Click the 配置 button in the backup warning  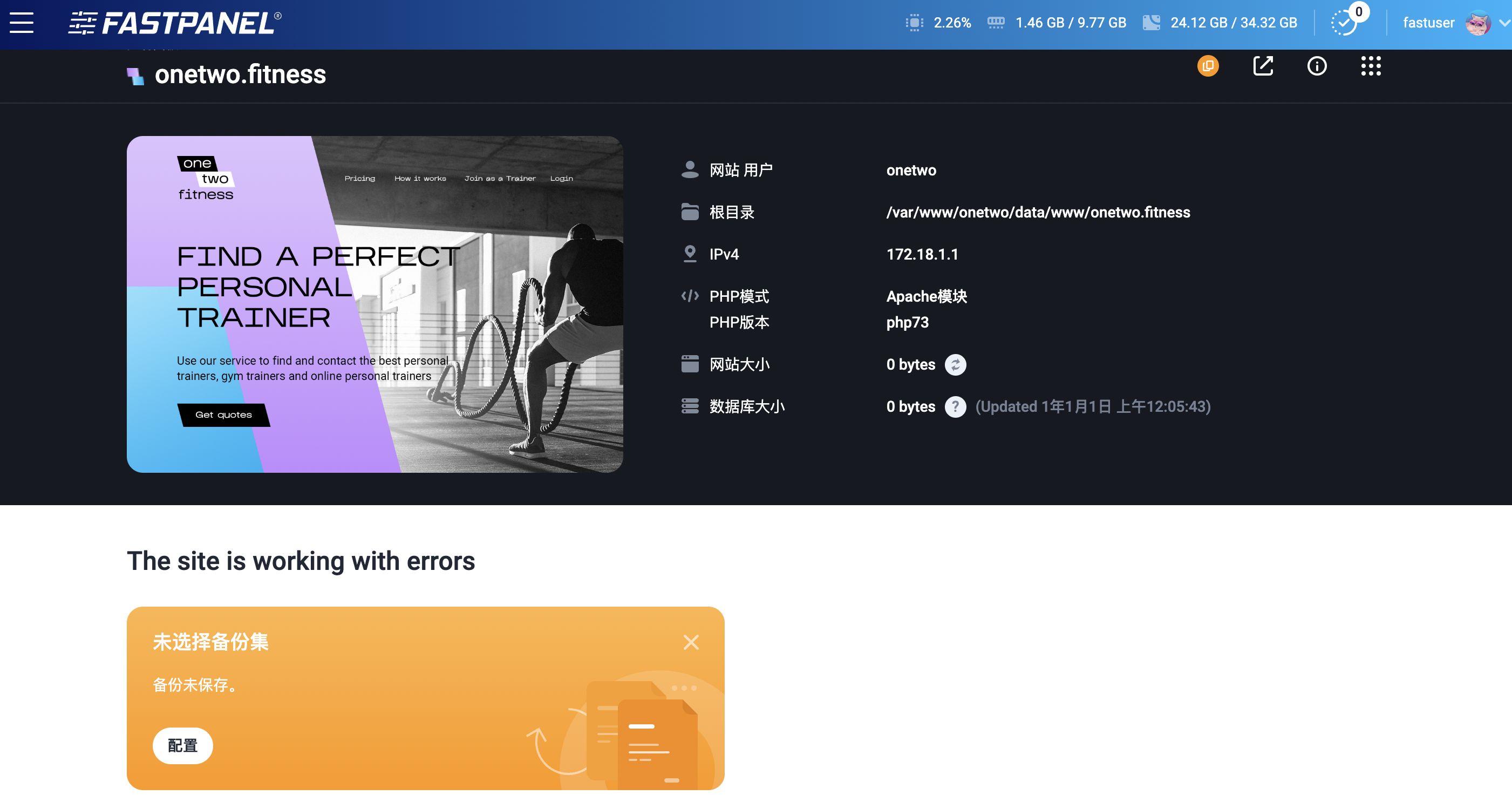[182, 745]
